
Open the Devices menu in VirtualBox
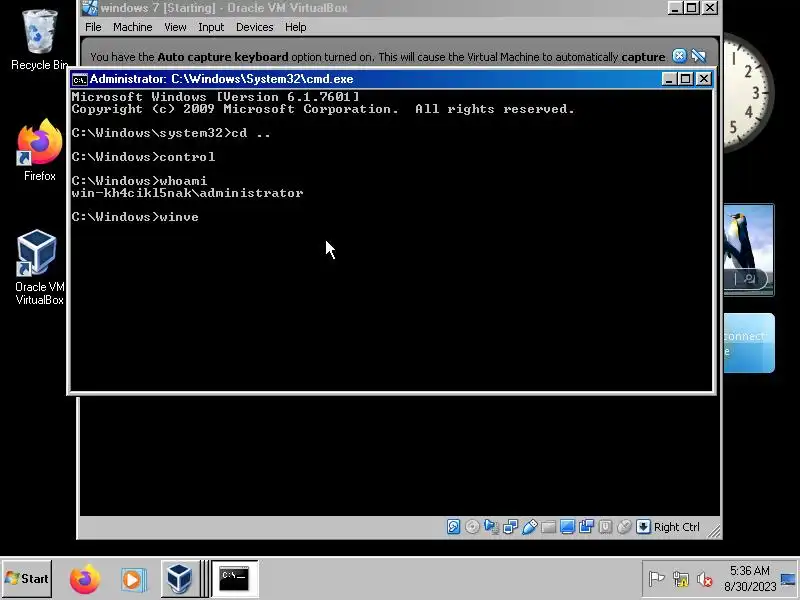tap(255, 27)
